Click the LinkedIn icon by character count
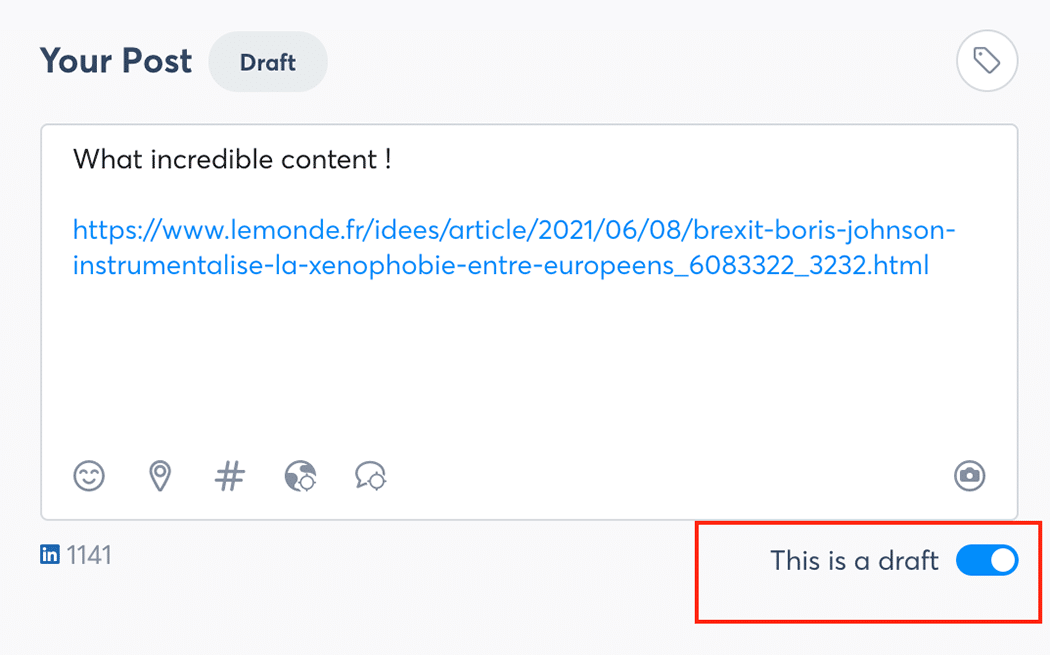Image resolution: width=1050 pixels, height=655 pixels. tap(50, 555)
